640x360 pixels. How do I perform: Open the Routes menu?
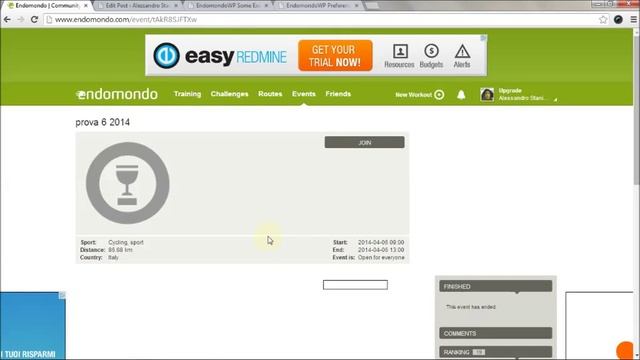270,94
